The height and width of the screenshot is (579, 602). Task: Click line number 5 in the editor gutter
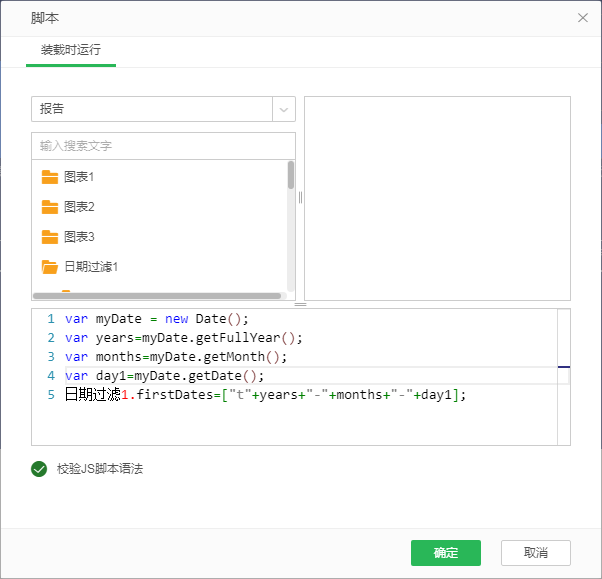click(51, 395)
